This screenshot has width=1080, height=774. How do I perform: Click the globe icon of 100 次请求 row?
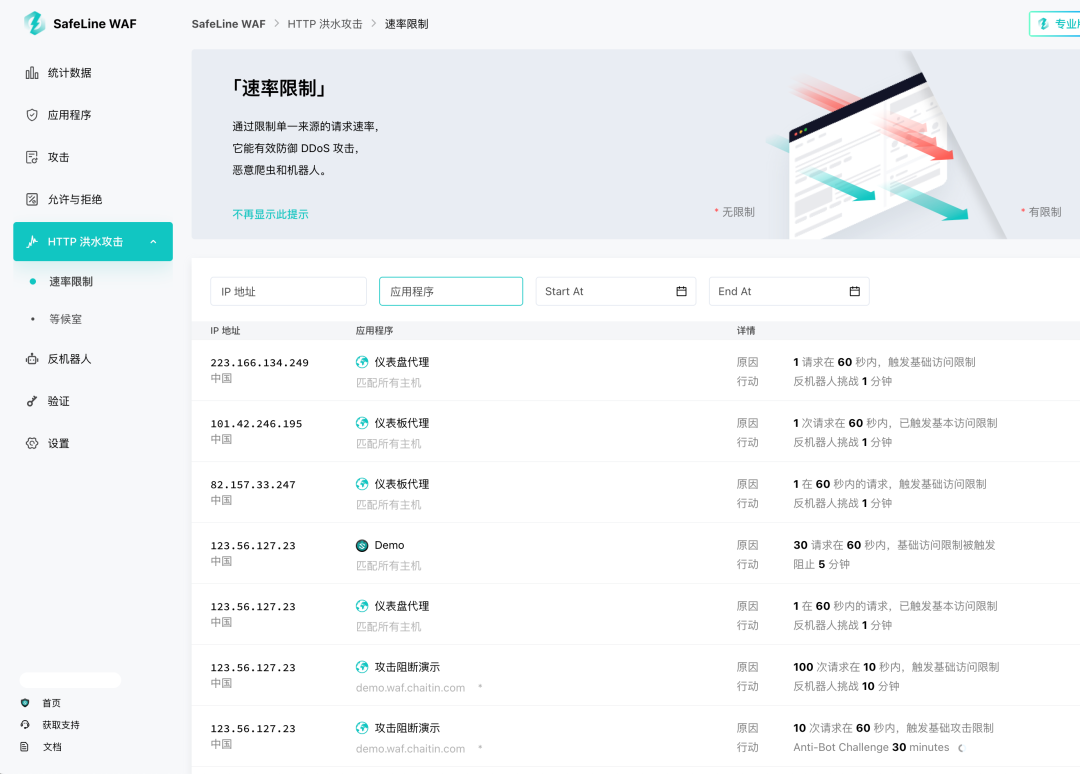pyautogui.click(x=362, y=667)
